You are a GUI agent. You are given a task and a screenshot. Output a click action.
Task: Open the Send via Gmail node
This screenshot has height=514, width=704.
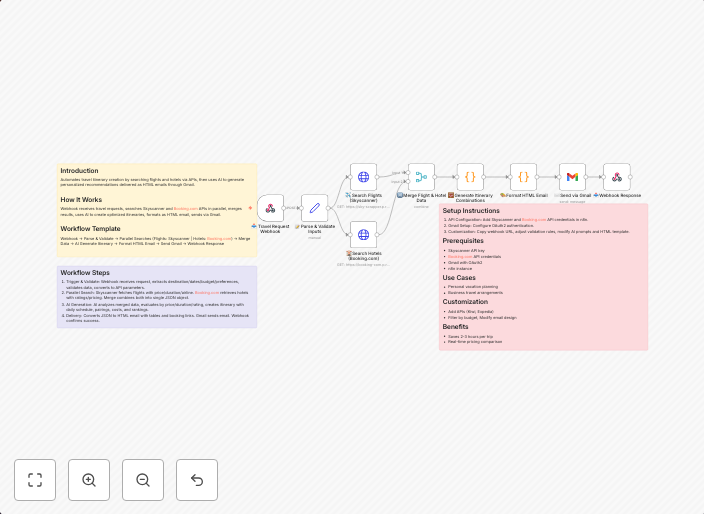(x=572, y=177)
